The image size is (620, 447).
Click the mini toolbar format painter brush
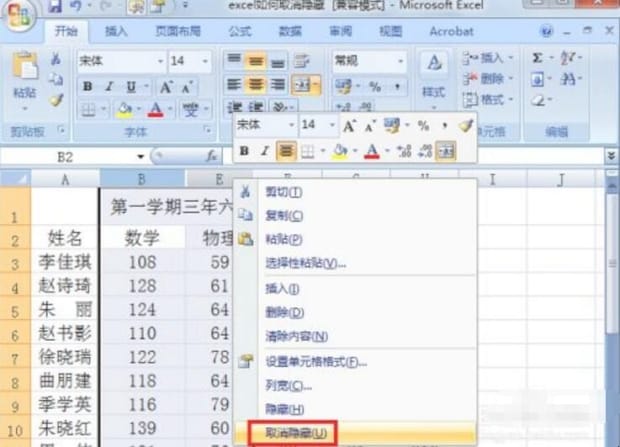(465, 125)
